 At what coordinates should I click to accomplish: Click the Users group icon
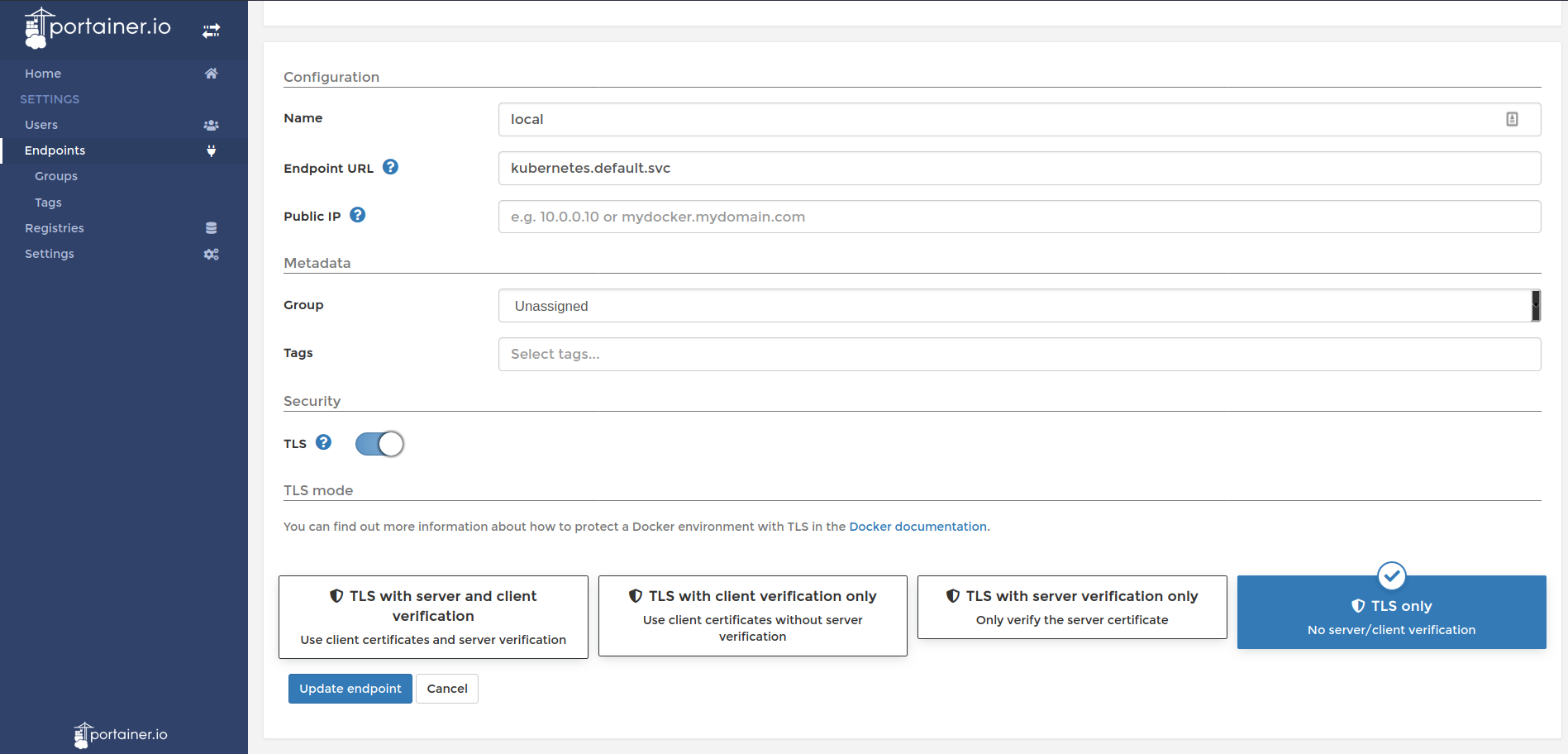click(x=212, y=125)
